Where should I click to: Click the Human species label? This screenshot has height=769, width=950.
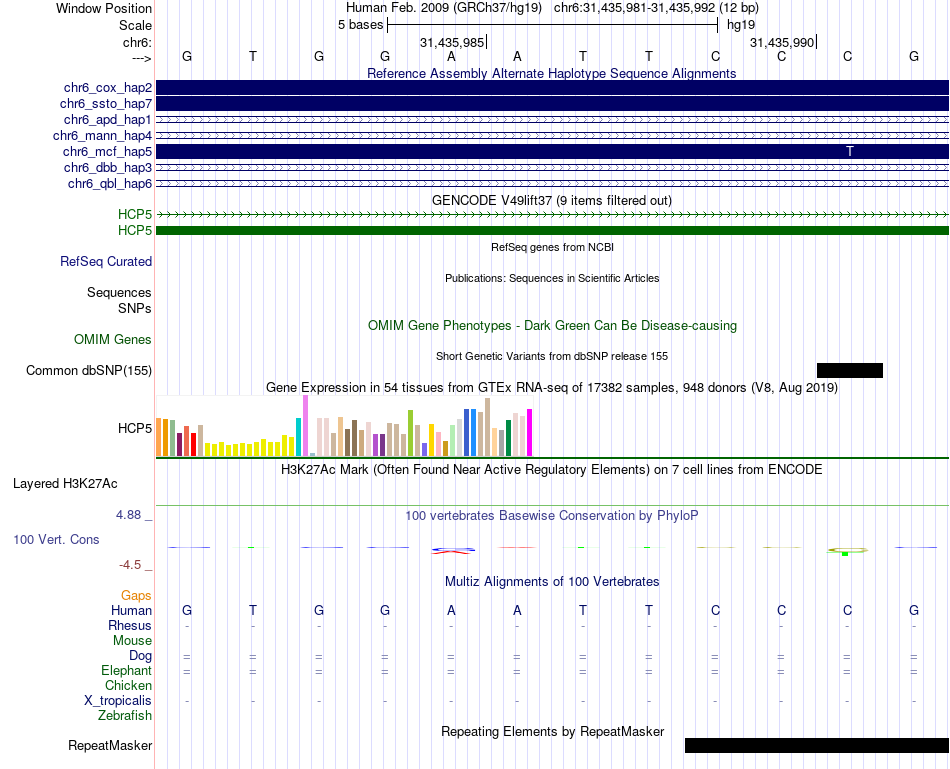point(131,610)
